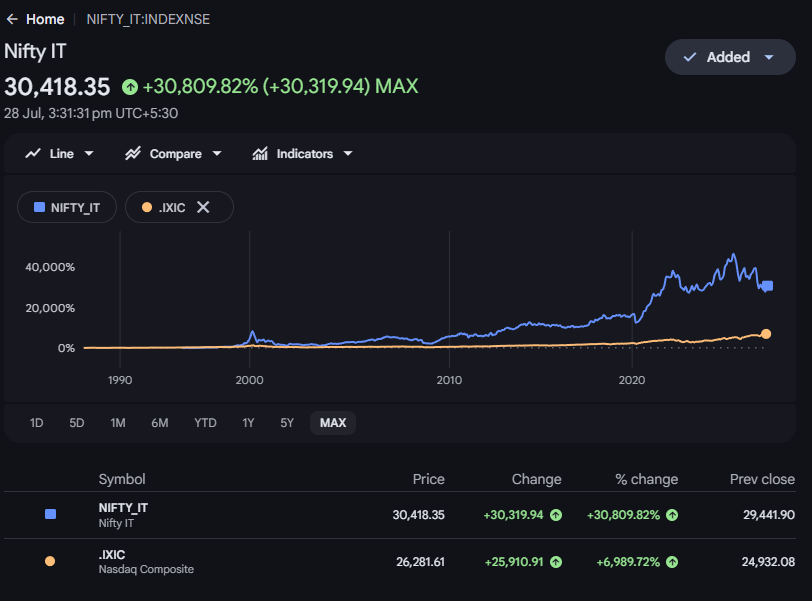Click the 2000 peak on the blue line

pos(252,332)
